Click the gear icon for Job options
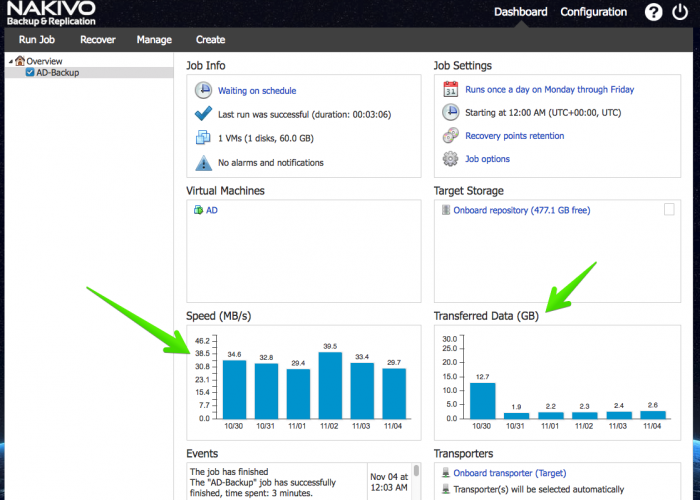Screen dimensions: 700x500 pos(450,158)
